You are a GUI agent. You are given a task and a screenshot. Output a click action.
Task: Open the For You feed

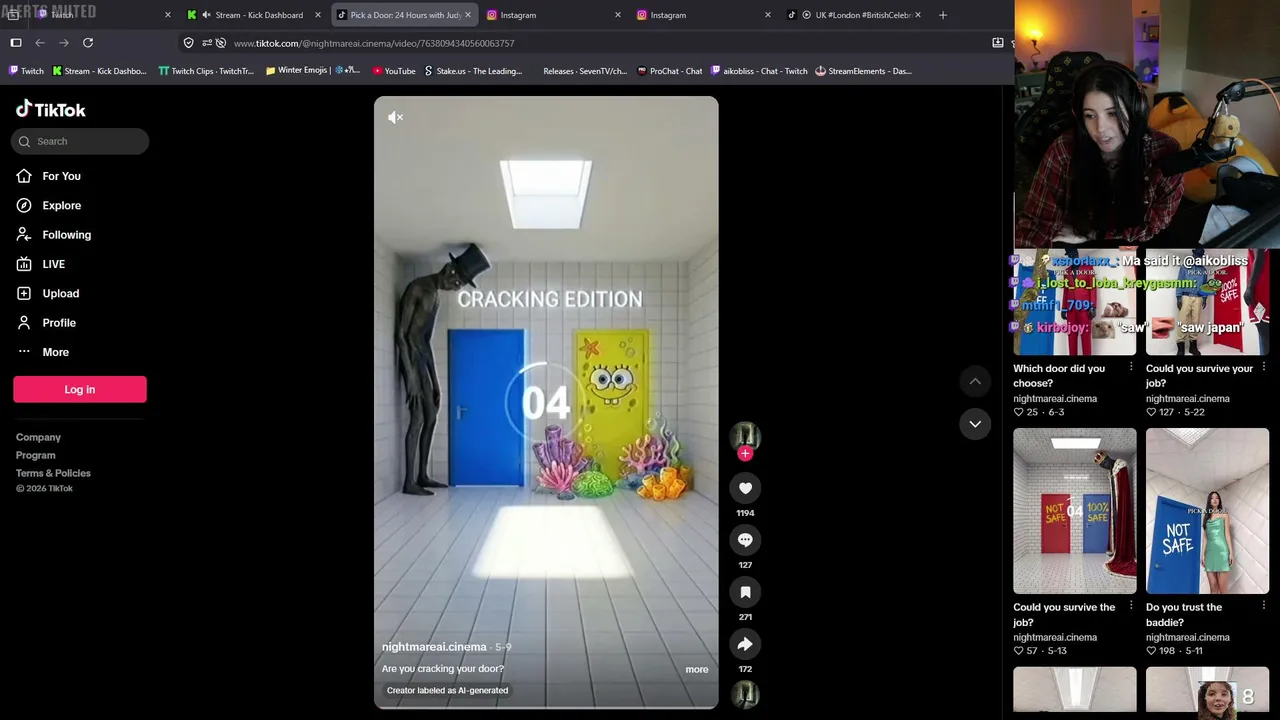click(x=61, y=176)
